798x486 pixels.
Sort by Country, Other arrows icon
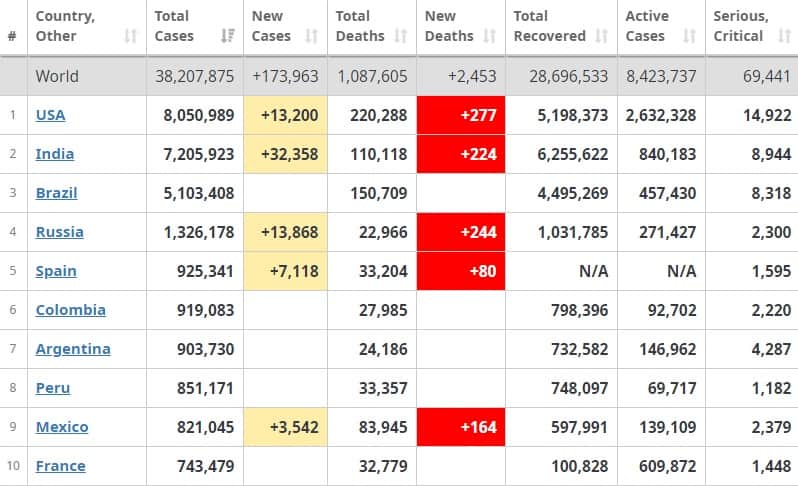tap(131, 36)
